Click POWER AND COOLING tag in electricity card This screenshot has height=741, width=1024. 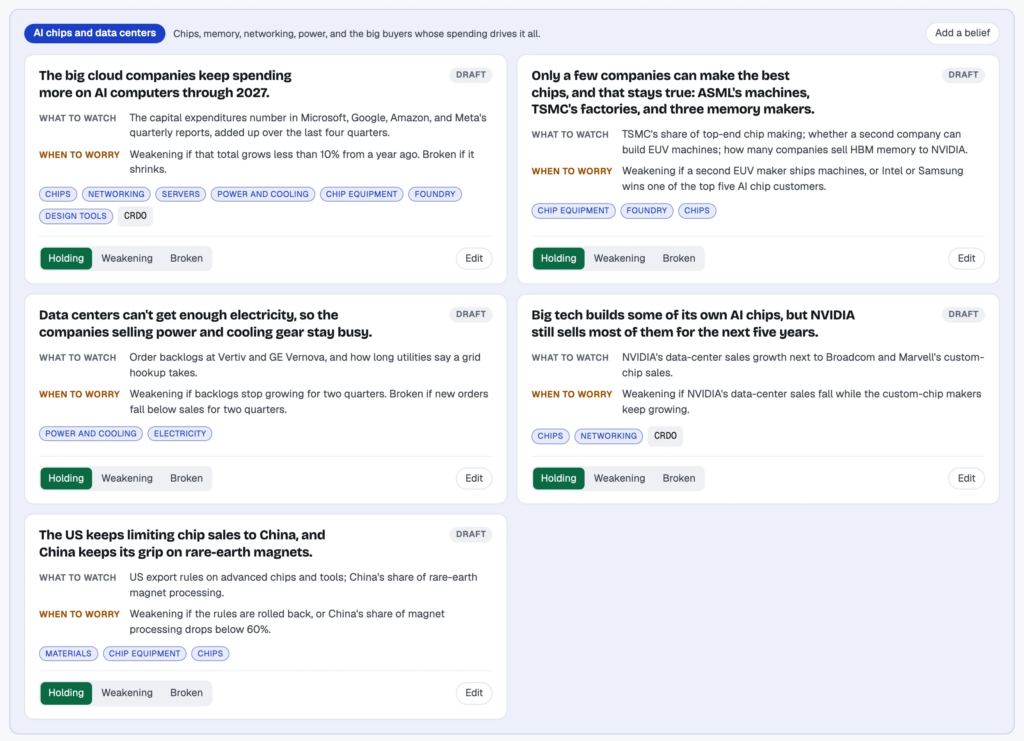pos(91,434)
